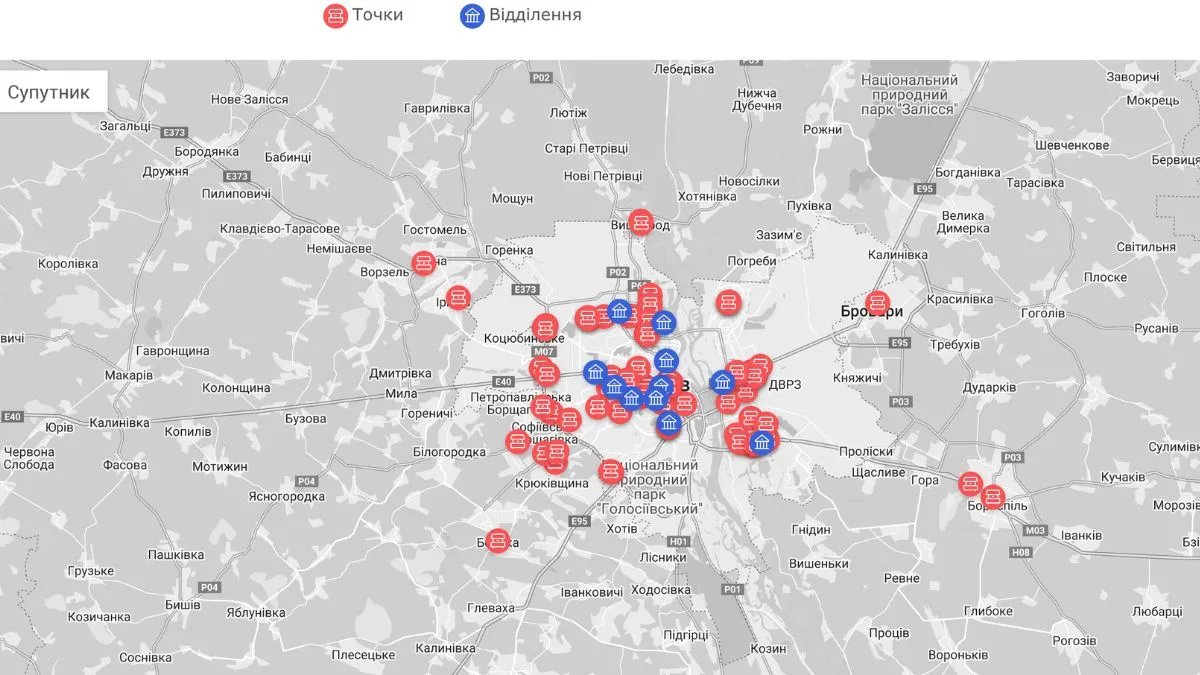Select the red marker near Ворзель

click(423, 263)
